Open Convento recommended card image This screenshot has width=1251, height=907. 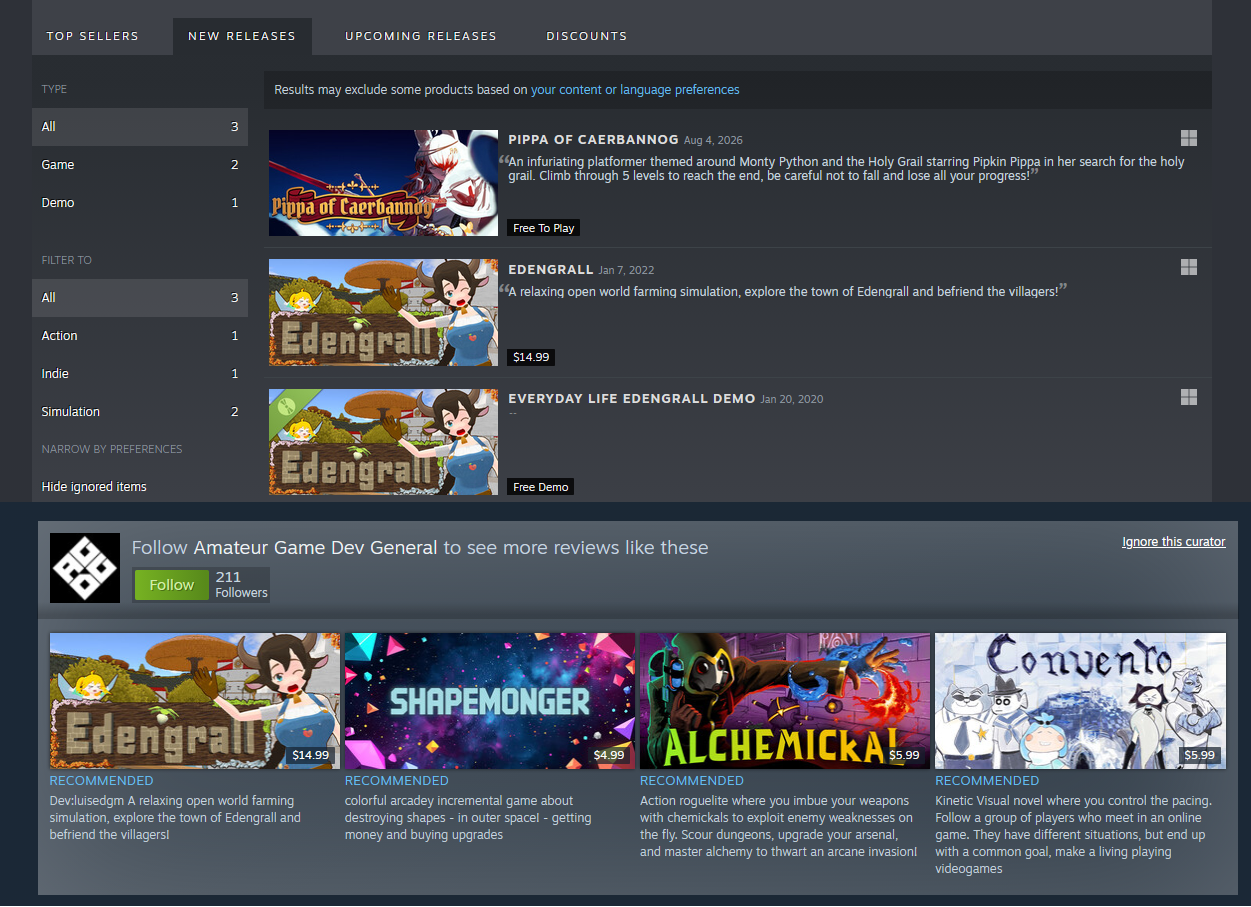tap(1080, 701)
